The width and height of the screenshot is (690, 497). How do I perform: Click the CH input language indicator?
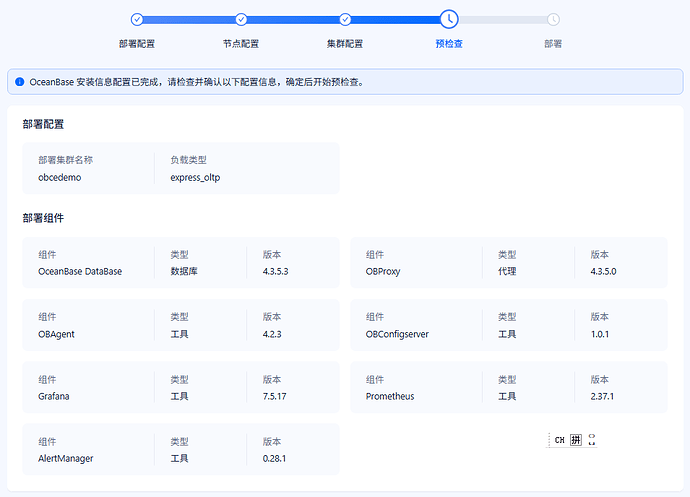(559, 440)
